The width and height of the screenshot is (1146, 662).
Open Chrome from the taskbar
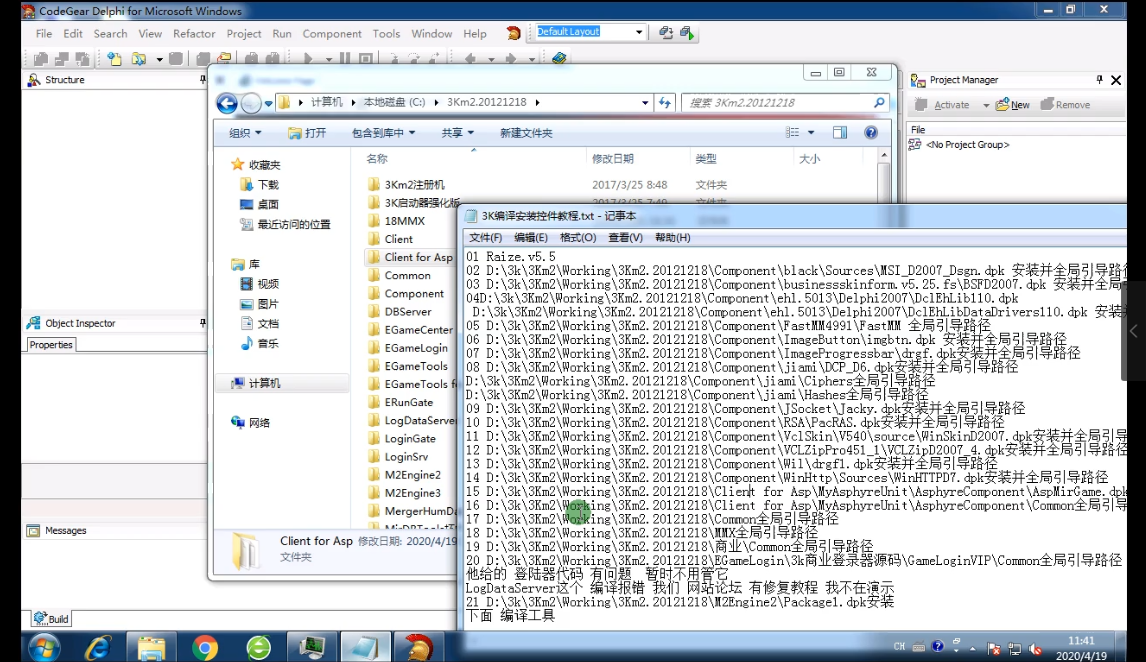205,647
